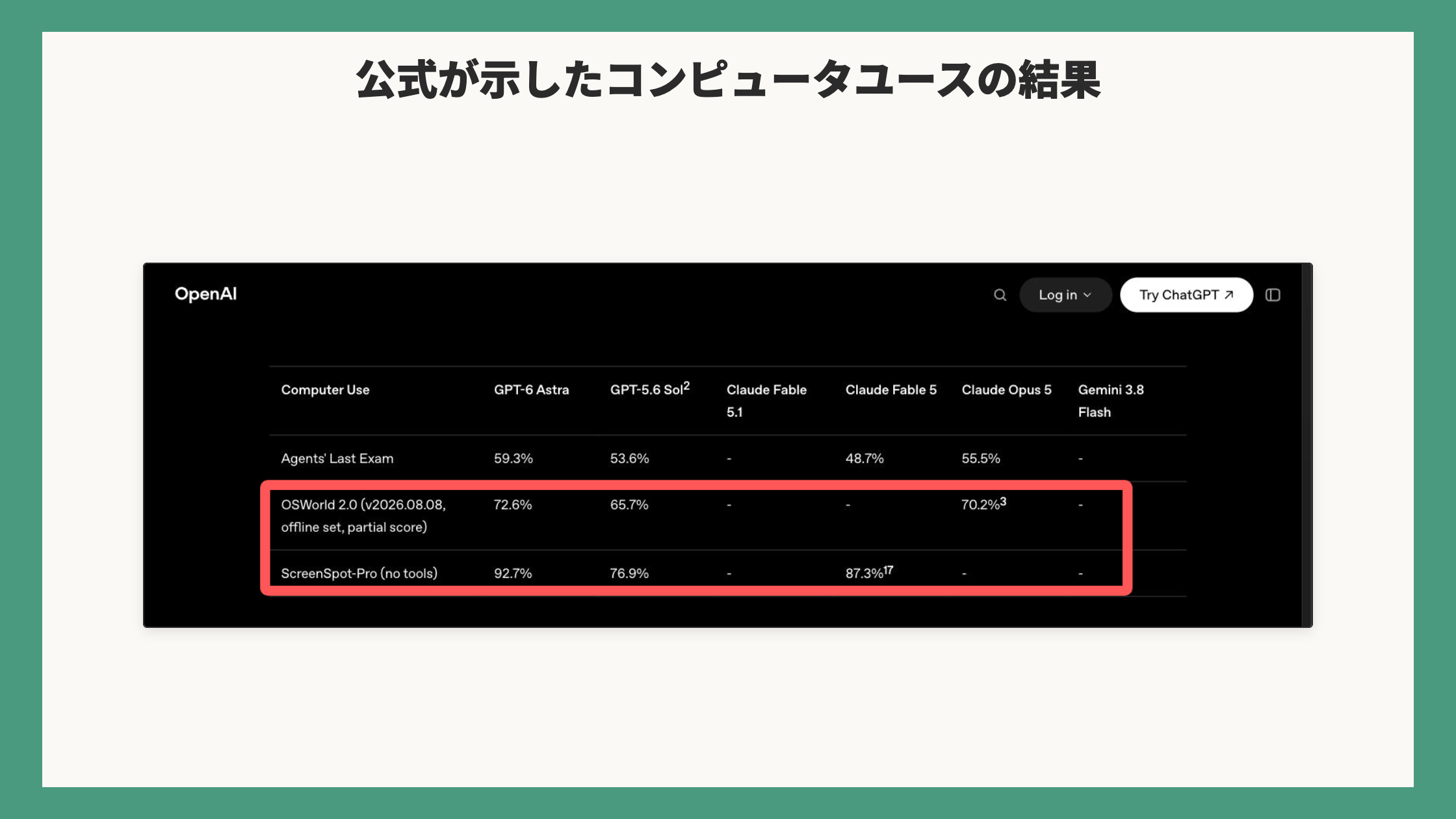
Task: Click the Japanese slide title heading
Action: 728,79
